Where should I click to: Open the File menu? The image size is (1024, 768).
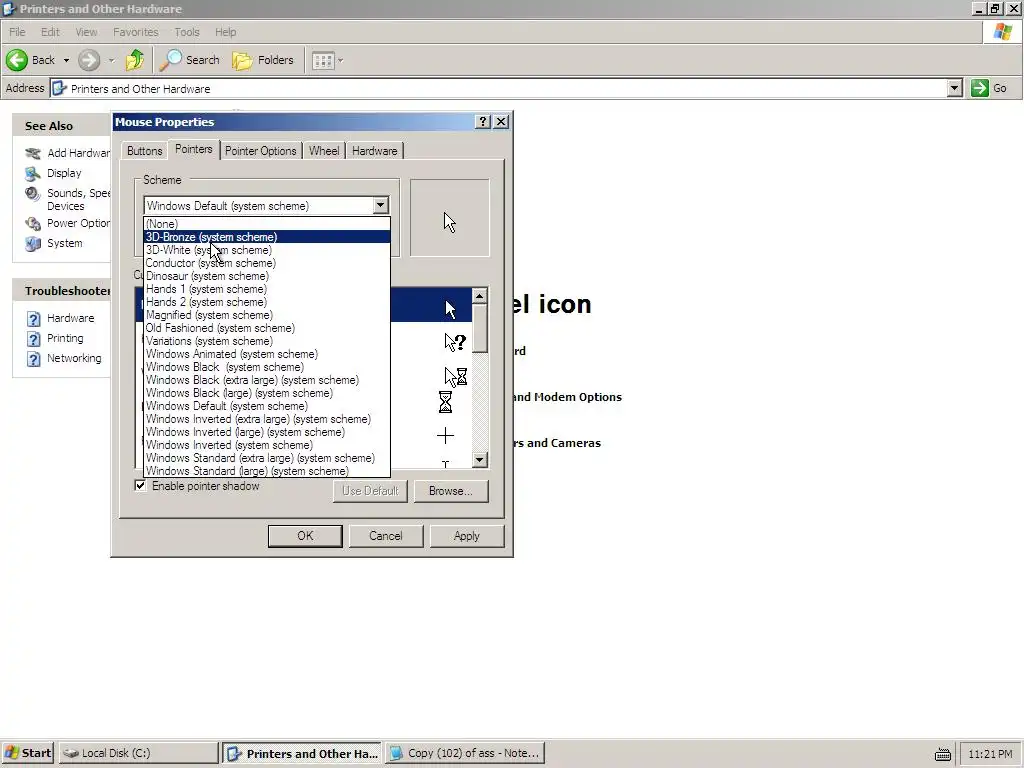[17, 32]
